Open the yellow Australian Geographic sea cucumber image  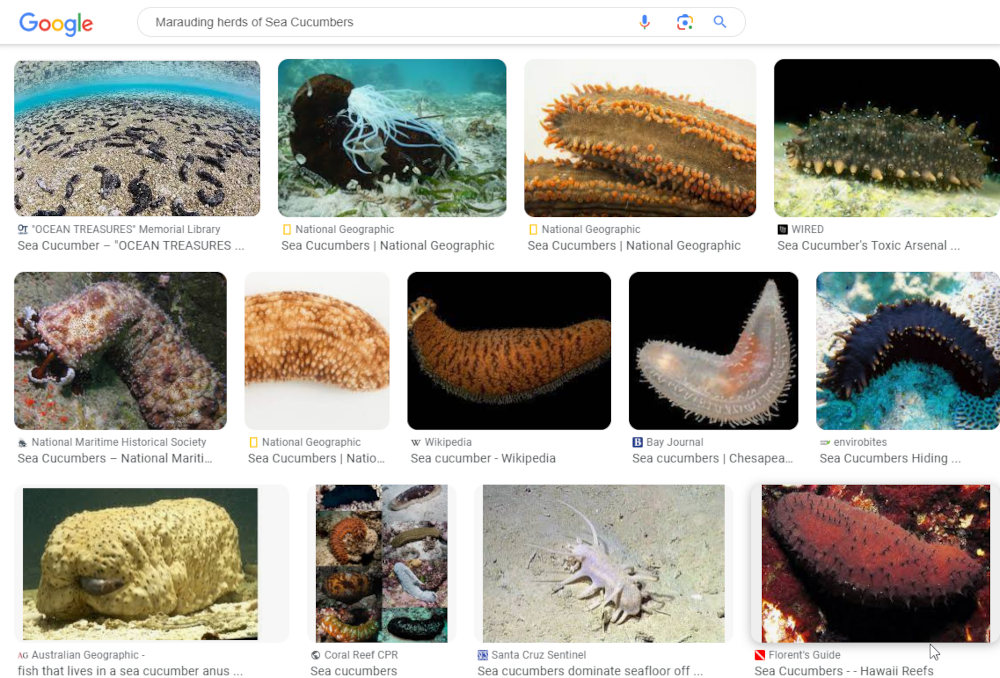[140, 564]
